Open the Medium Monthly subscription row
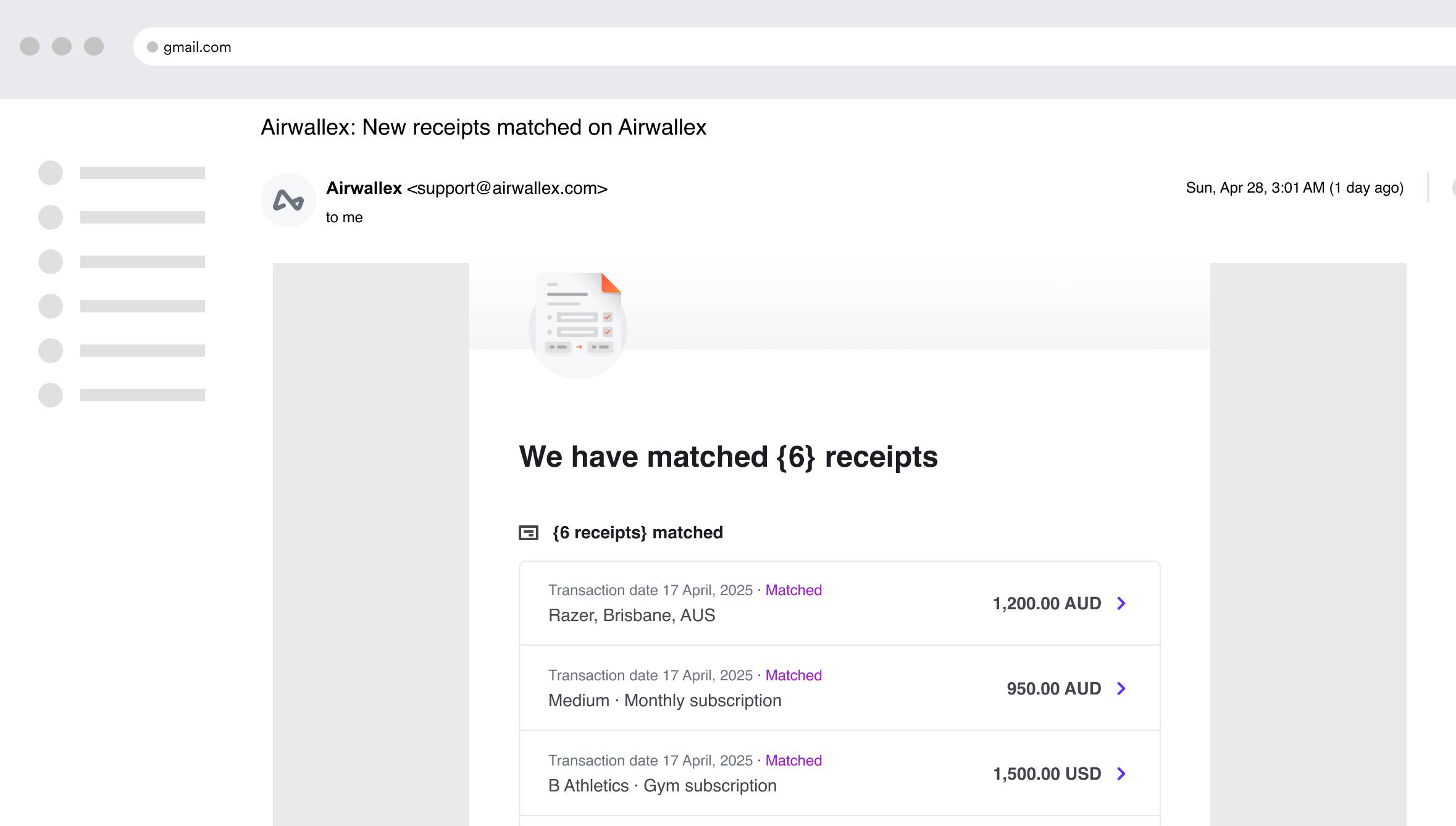Image resolution: width=1456 pixels, height=826 pixels. (664, 700)
